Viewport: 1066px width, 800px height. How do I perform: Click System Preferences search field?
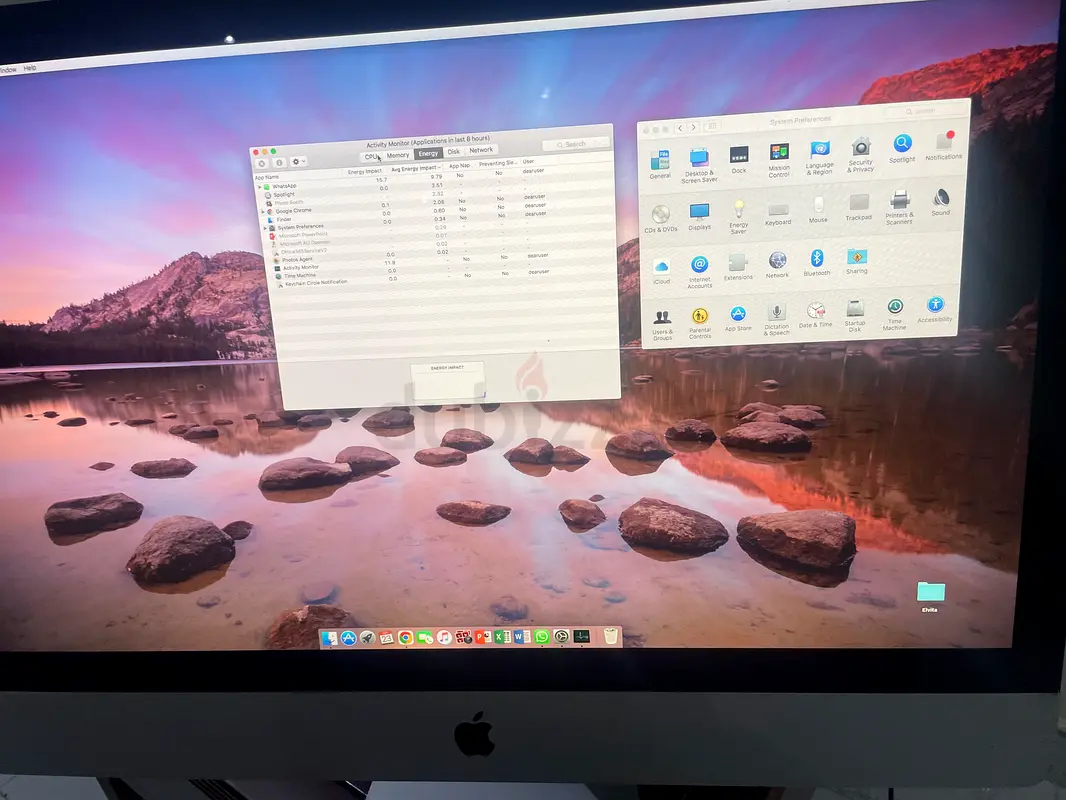point(926,111)
